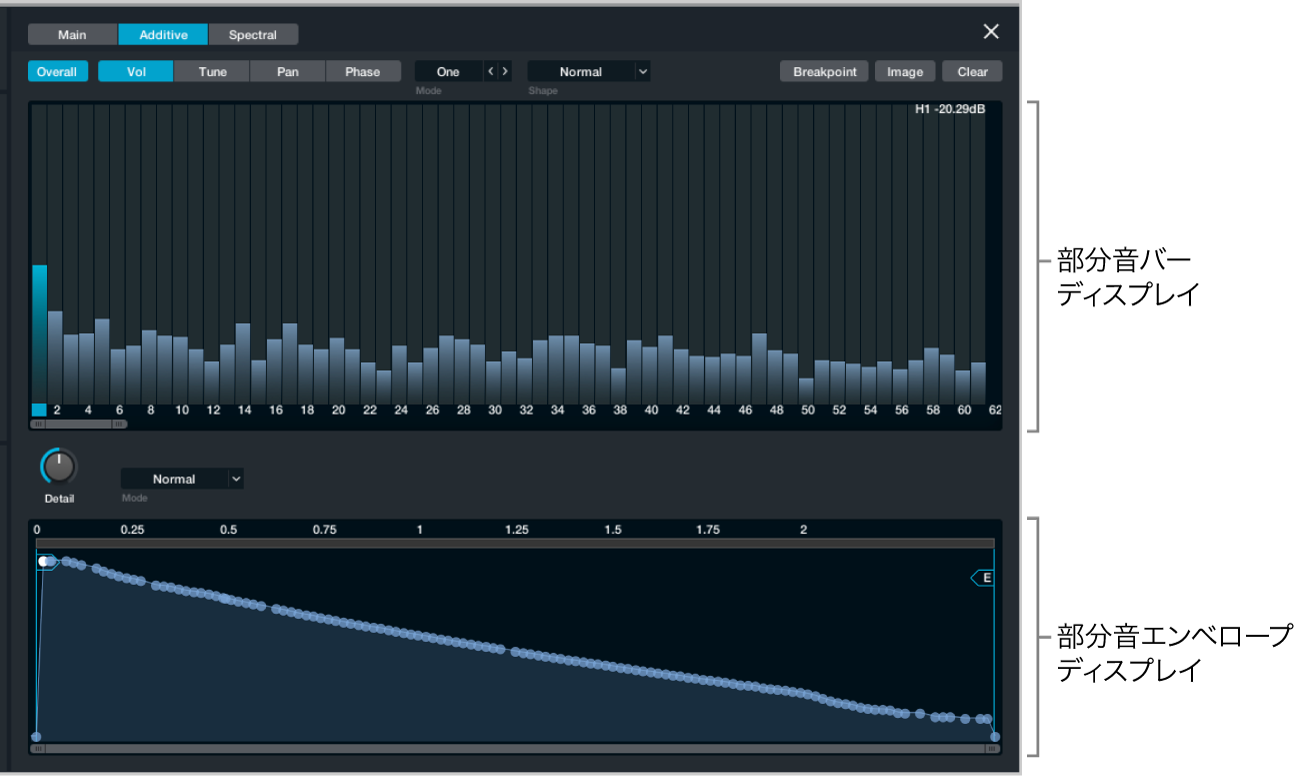Switch partial parameter to Phase
The width and height of the screenshot is (1298, 777).
coord(363,72)
